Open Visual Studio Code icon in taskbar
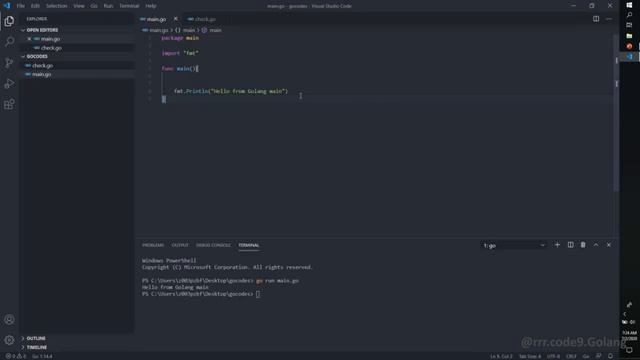Viewport: 640px width, 360px height. tap(629, 57)
